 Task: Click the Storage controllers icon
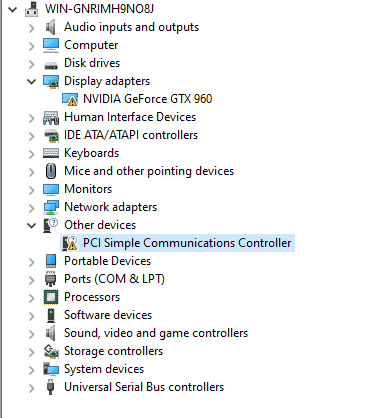tap(51, 351)
